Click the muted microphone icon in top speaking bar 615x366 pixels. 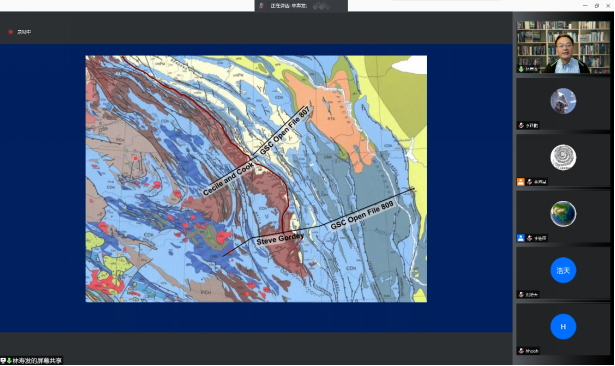point(262,5)
